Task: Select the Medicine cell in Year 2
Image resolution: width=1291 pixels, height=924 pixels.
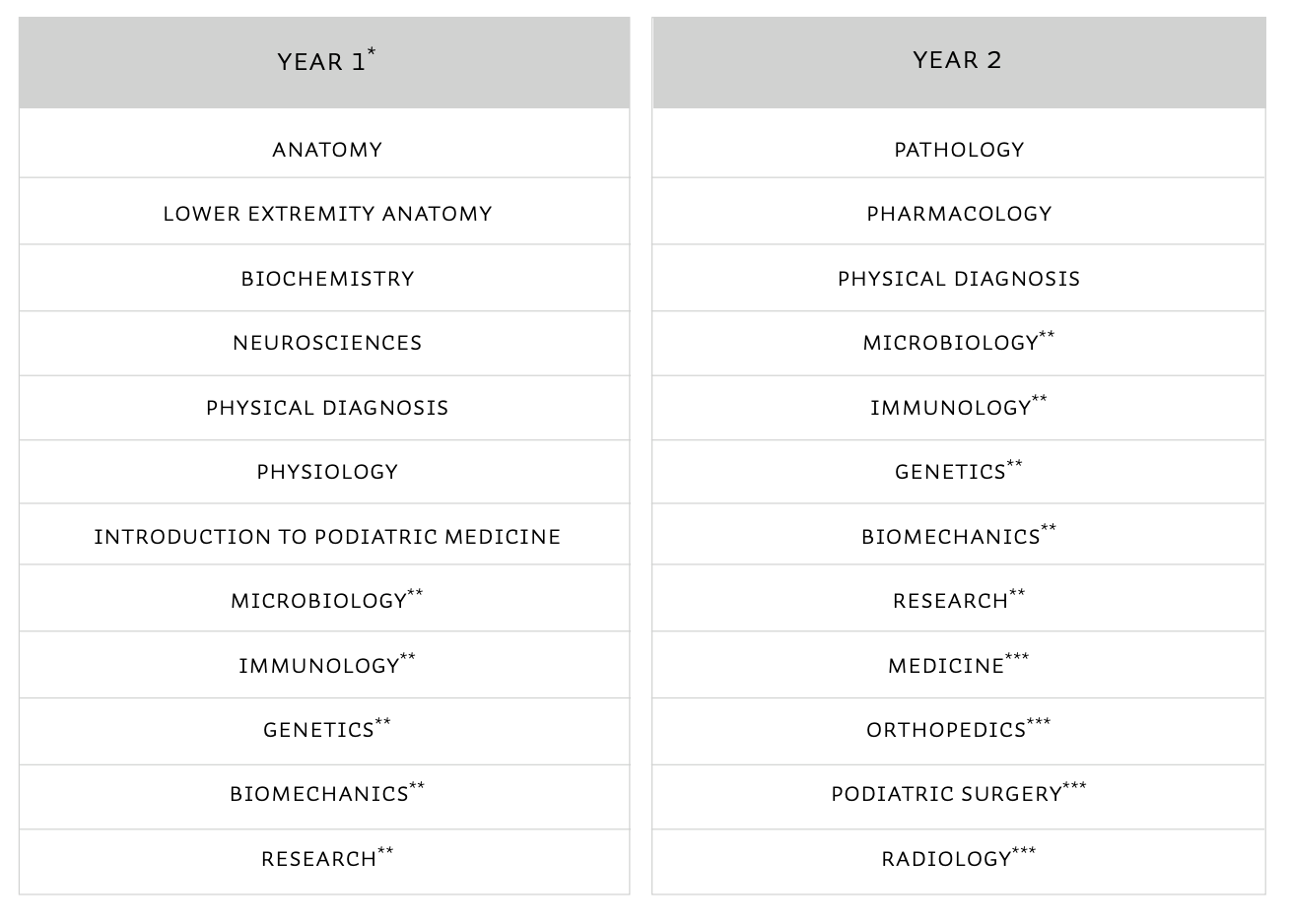Action: coord(947,666)
